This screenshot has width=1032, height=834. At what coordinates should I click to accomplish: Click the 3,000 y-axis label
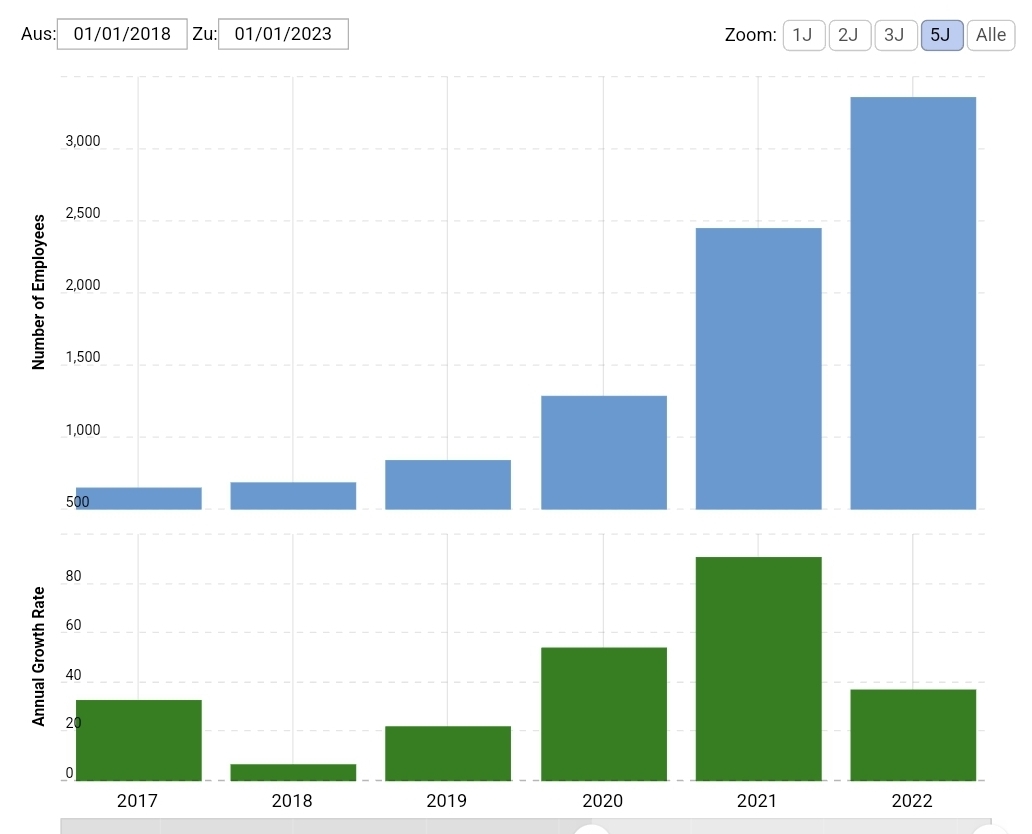(83, 141)
